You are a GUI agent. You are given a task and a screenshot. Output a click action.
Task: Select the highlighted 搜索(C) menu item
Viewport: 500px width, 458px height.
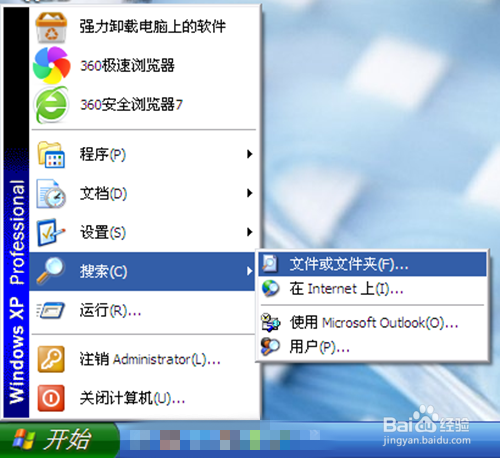point(143,271)
